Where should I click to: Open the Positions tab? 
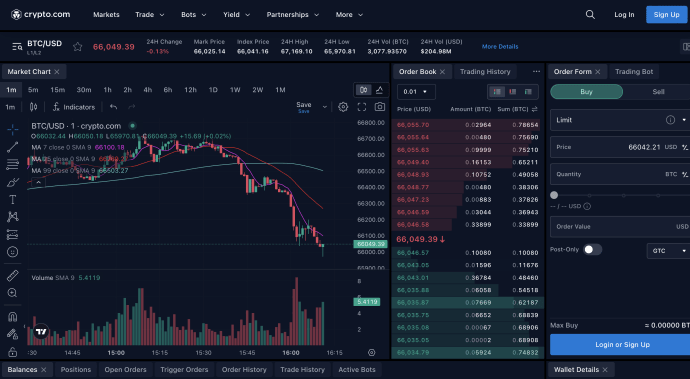pos(76,369)
